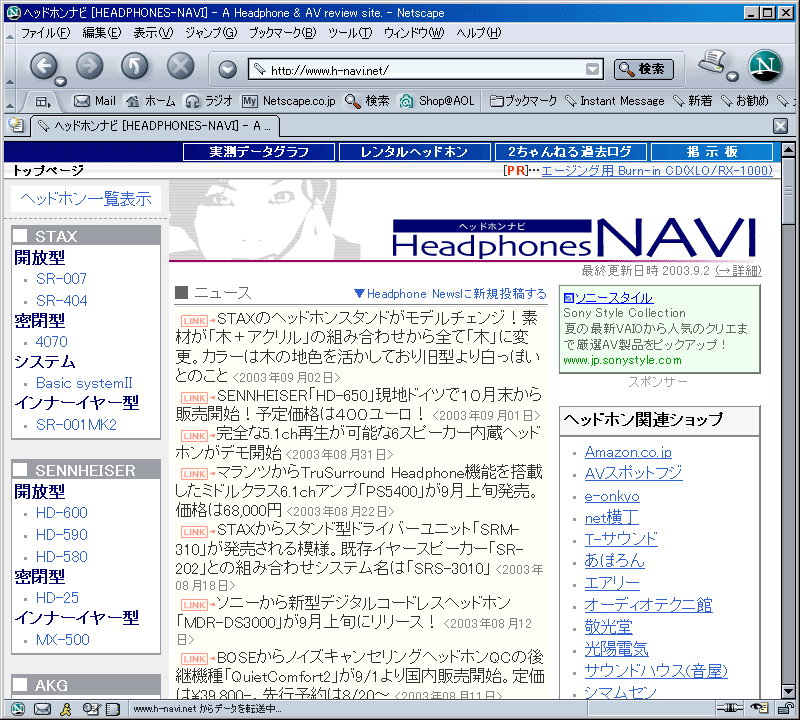Open Mail from the personal toolbar

95,101
